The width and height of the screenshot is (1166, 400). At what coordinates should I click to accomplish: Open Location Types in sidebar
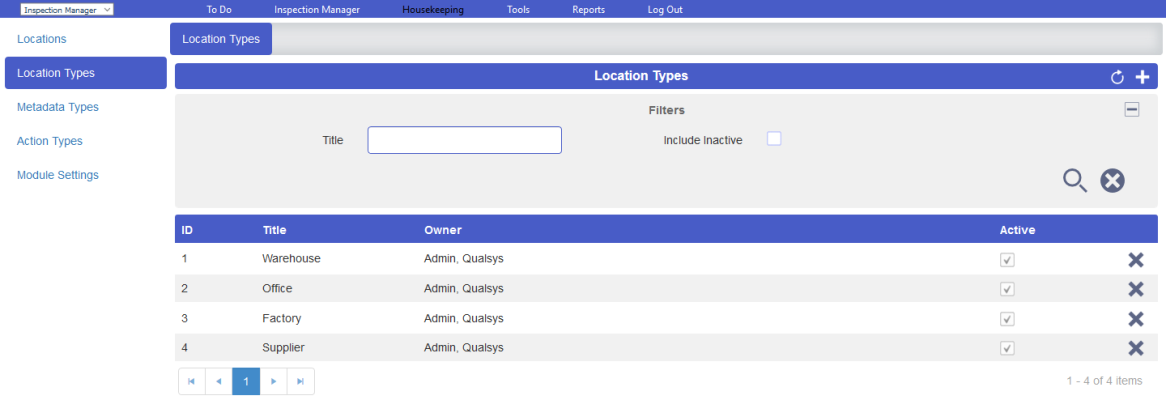pos(86,73)
